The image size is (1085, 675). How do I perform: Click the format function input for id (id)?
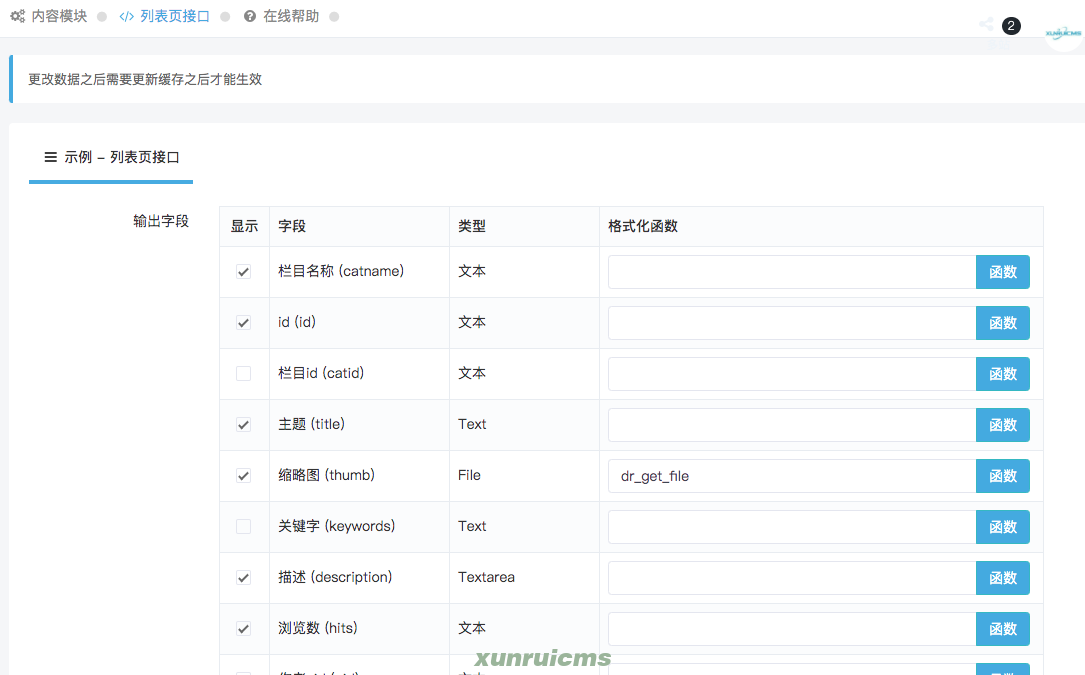792,323
